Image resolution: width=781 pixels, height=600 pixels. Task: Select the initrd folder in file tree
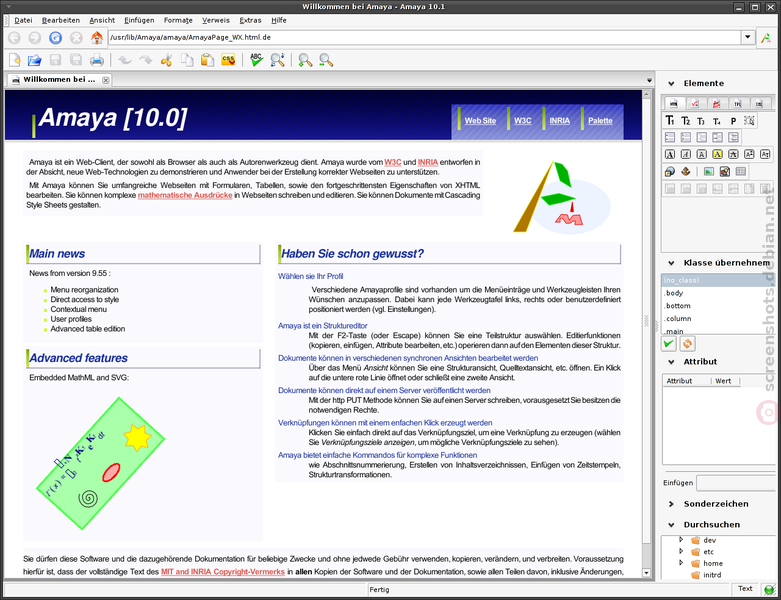click(x=712, y=575)
